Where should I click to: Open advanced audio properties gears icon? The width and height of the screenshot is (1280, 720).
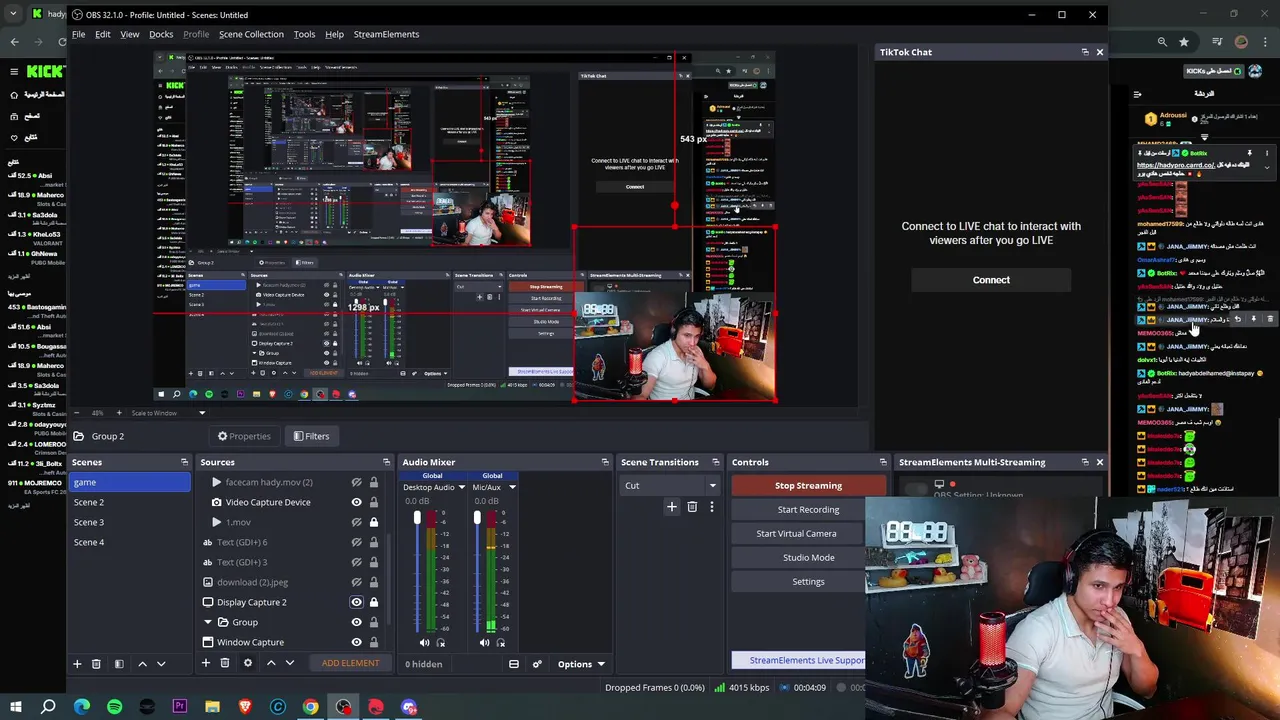pos(537,664)
